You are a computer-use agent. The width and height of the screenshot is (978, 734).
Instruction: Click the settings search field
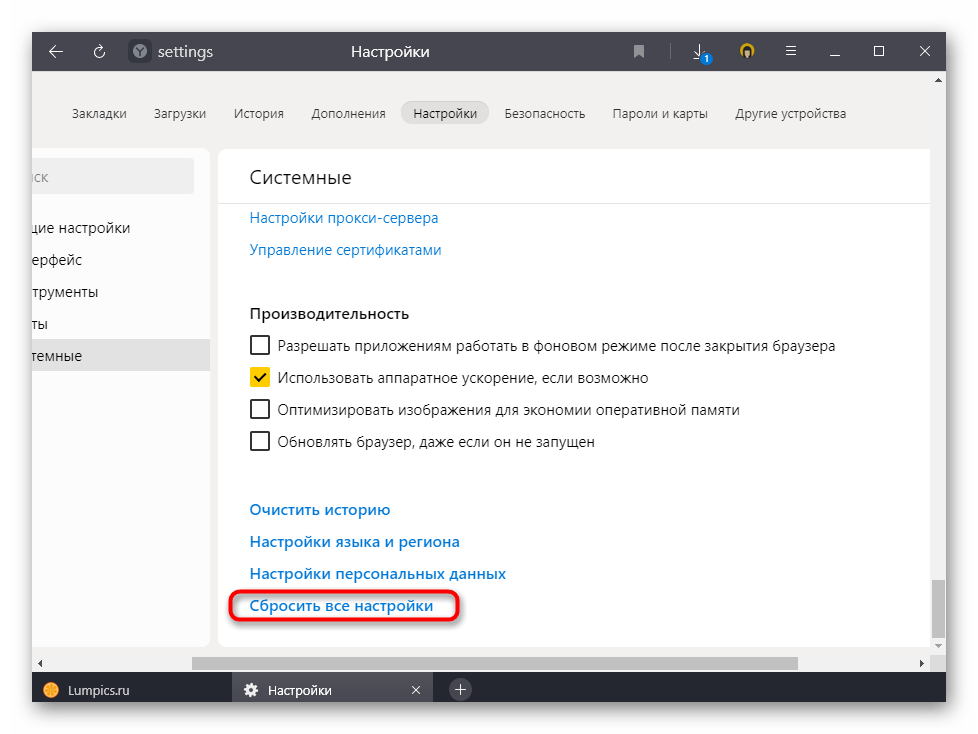(113, 176)
